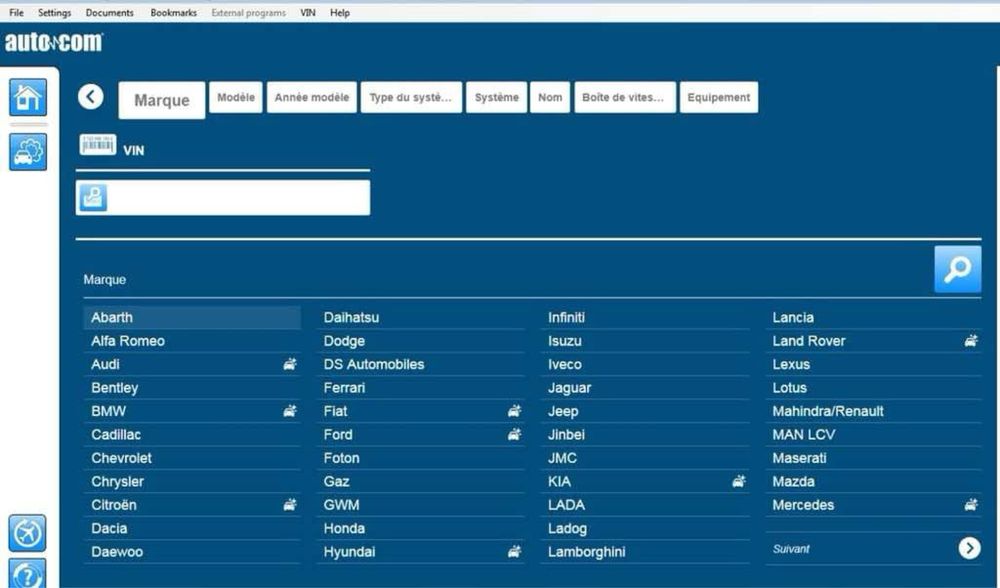Click the car icon beside Citroën

290,505
